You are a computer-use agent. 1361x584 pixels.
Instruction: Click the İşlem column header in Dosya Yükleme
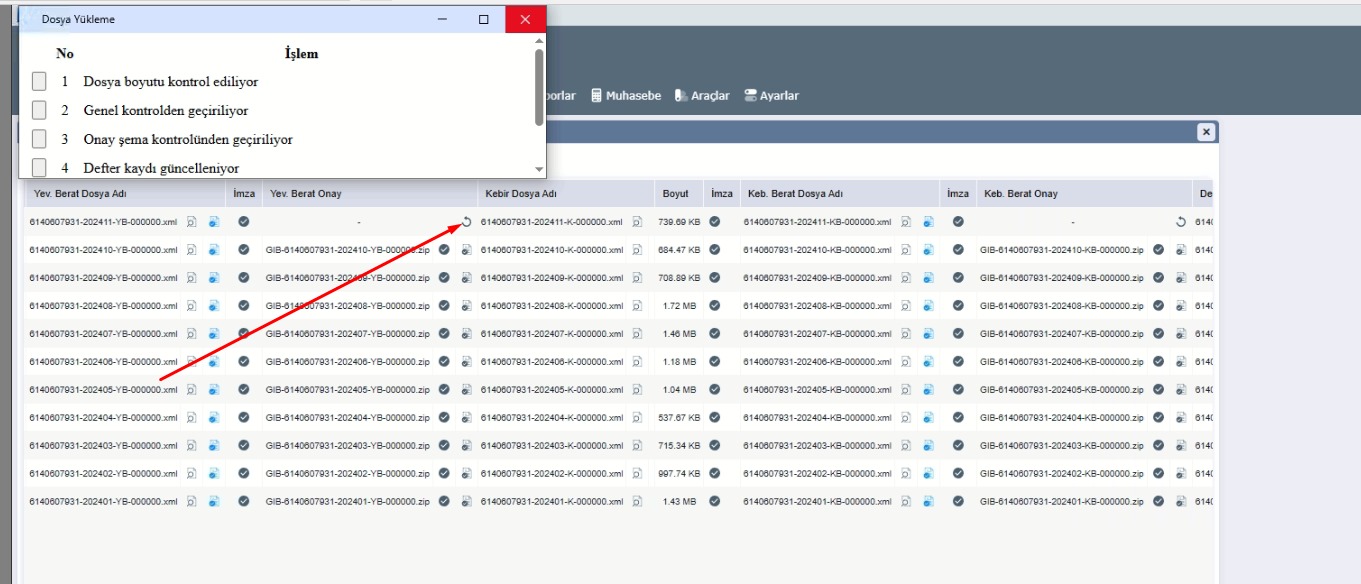301,54
